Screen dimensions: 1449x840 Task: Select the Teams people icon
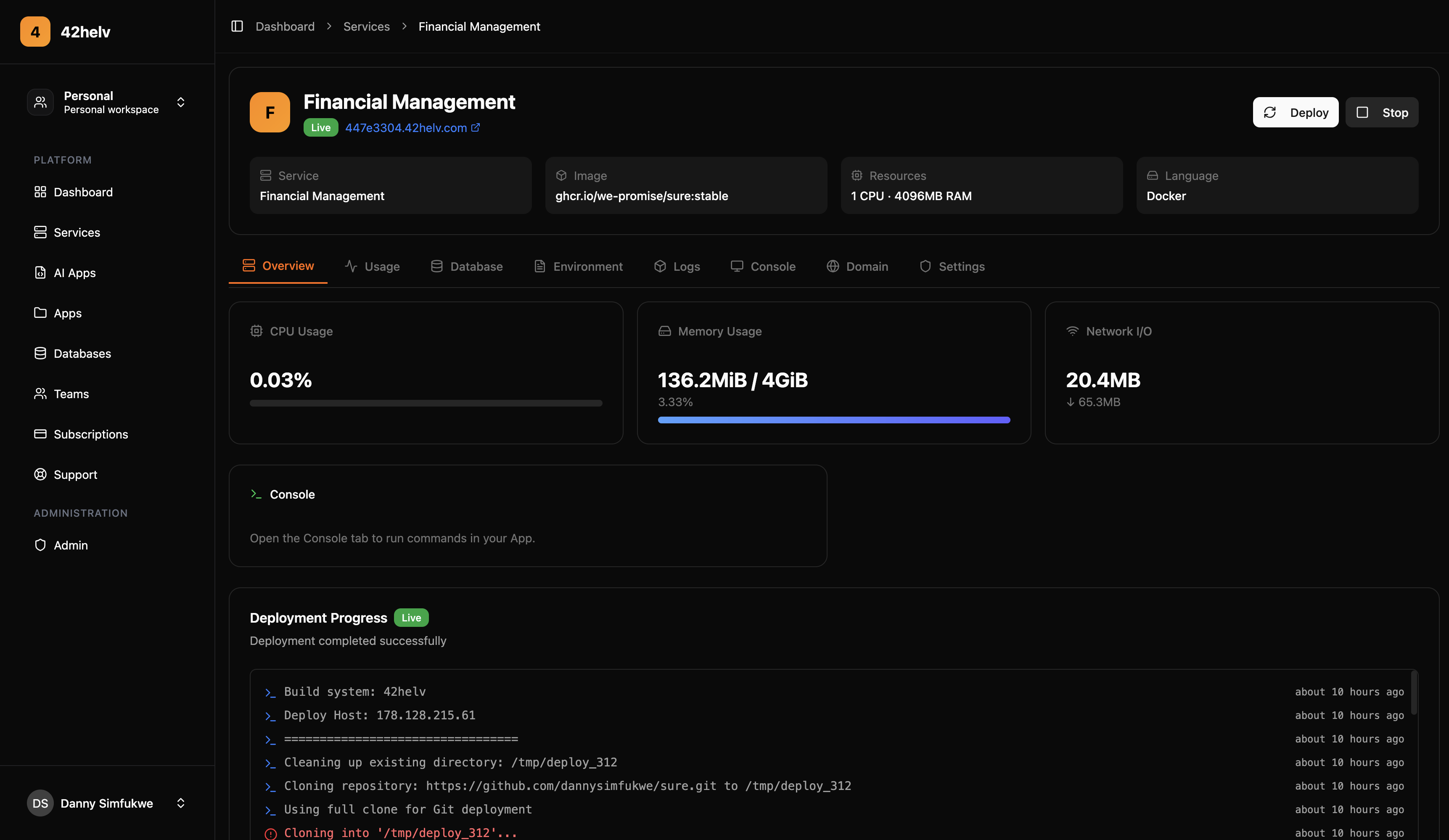40,394
